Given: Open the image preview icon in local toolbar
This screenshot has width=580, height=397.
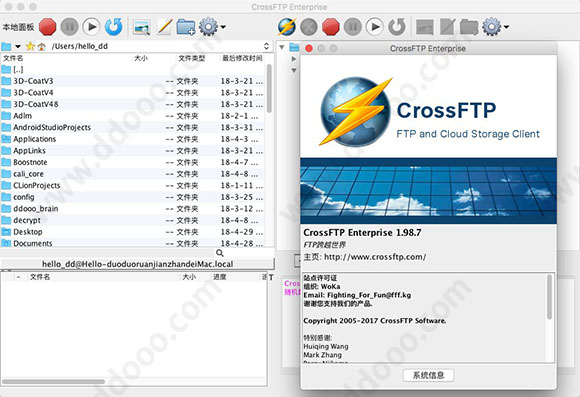Looking at the screenshot, I should (x=142, y=27).
